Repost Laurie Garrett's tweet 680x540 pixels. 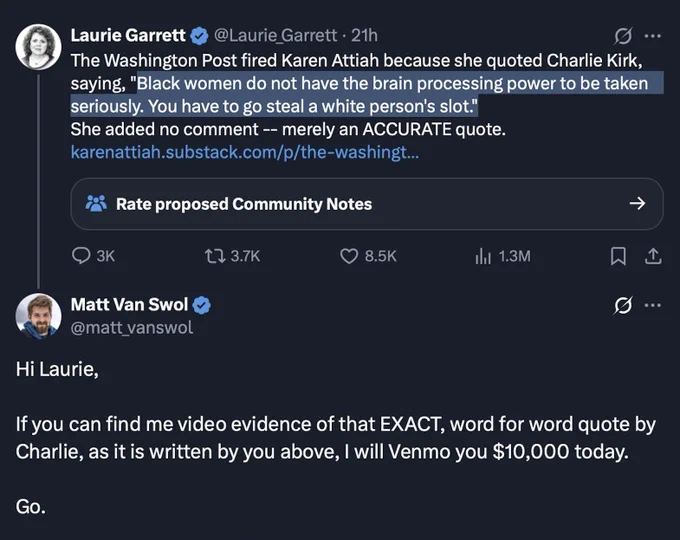[232, 256]
